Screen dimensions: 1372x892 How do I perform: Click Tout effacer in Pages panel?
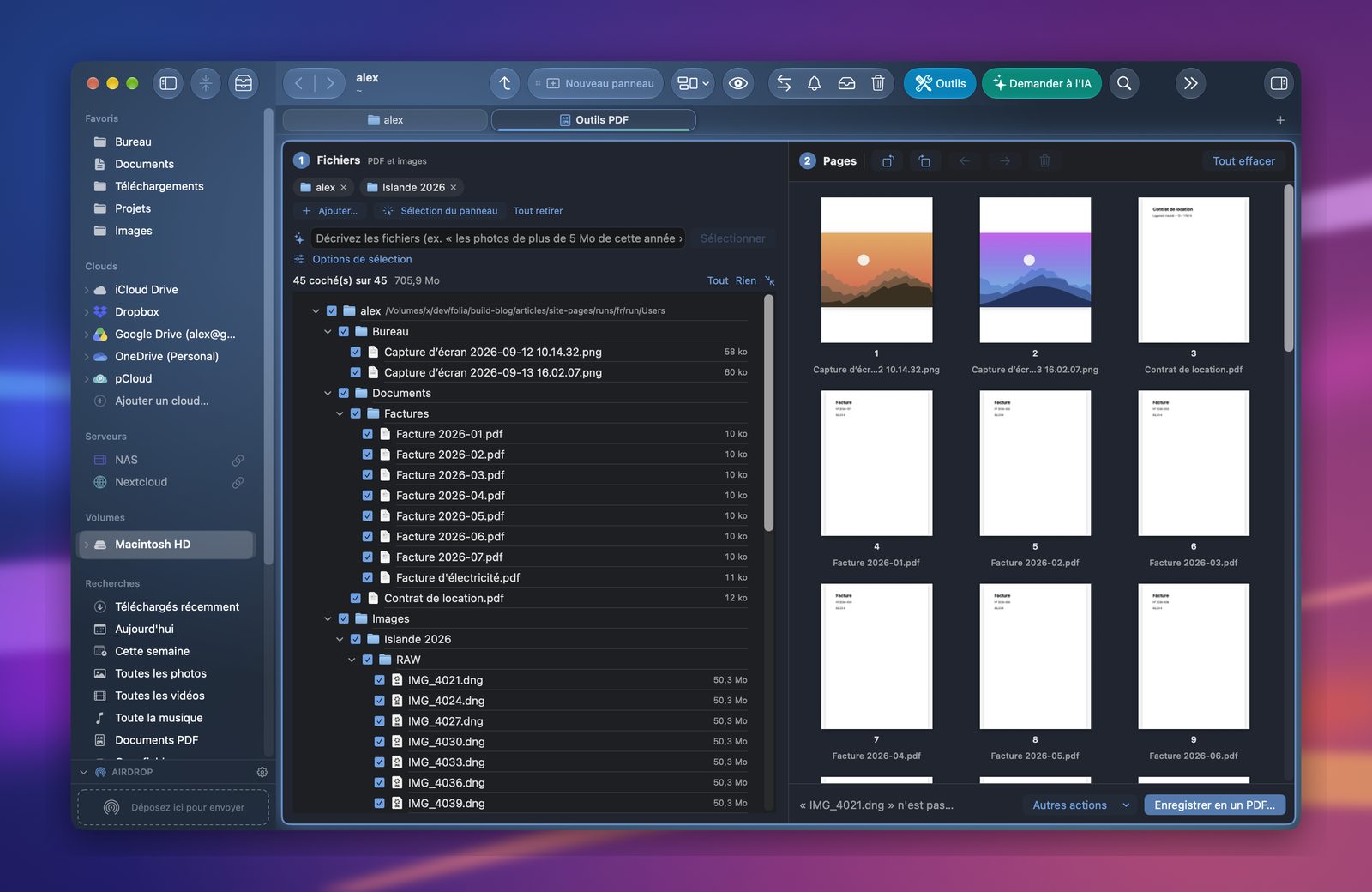(1243, 161)
